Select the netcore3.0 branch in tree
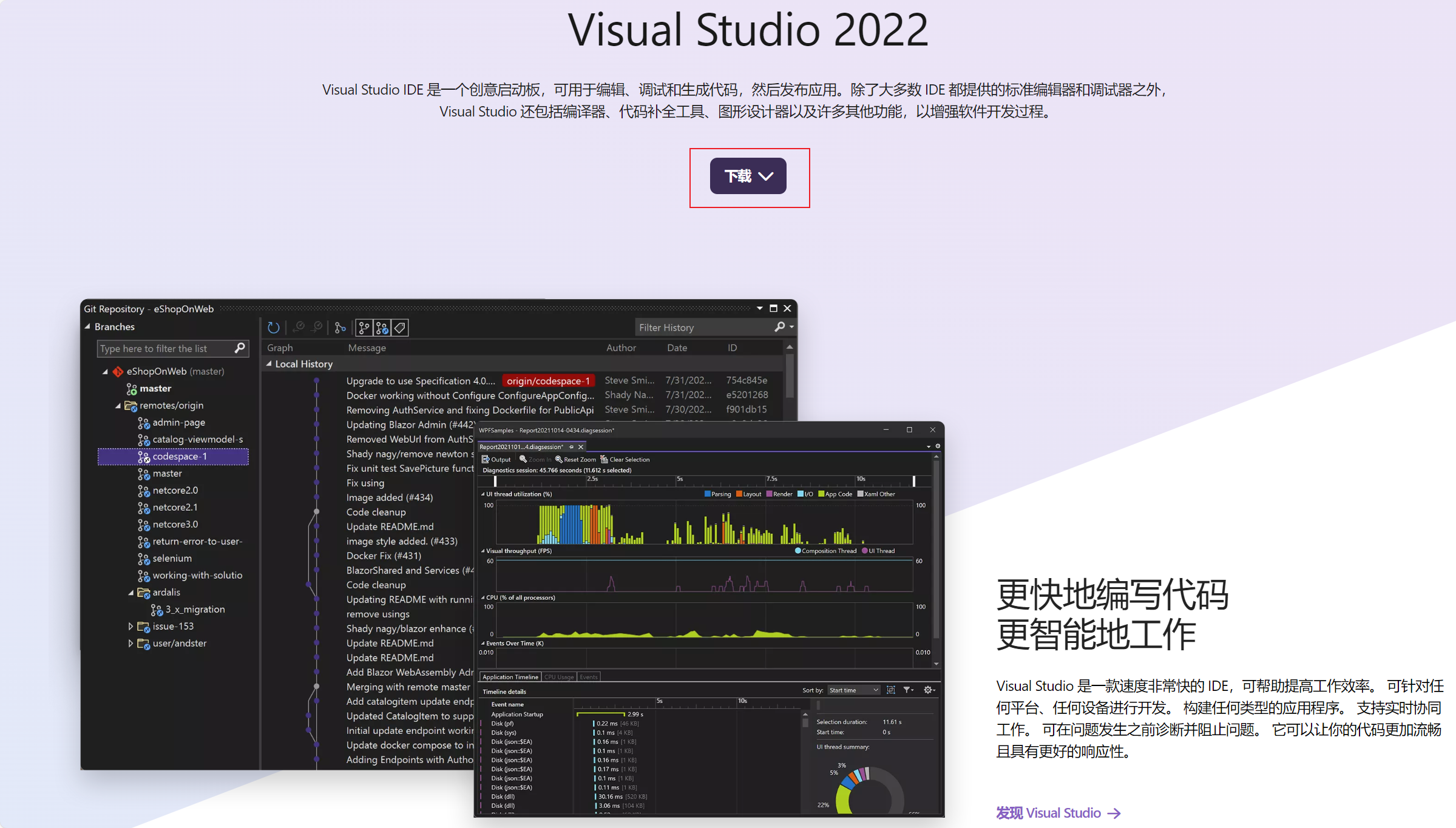Screen dimensions: 1456x828 (x=175, y=524)
